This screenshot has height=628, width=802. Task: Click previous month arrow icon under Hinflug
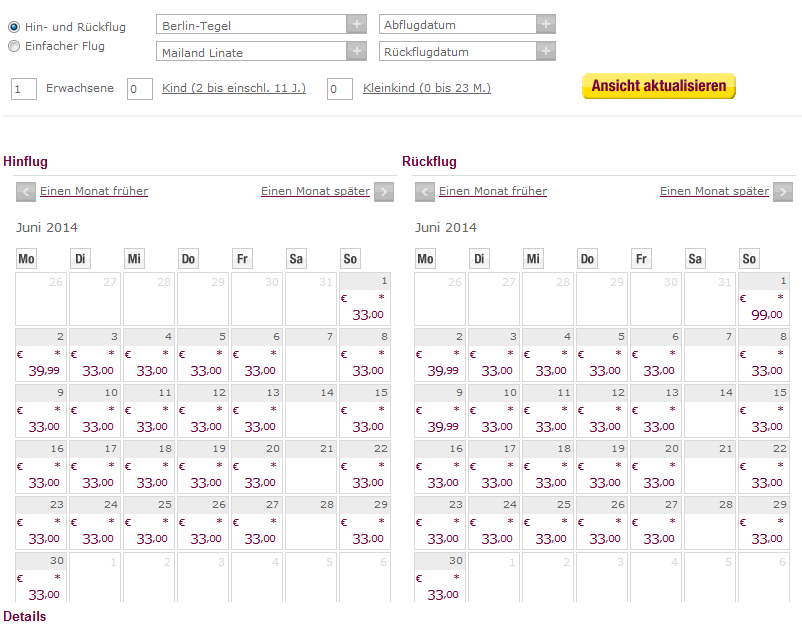26,192
